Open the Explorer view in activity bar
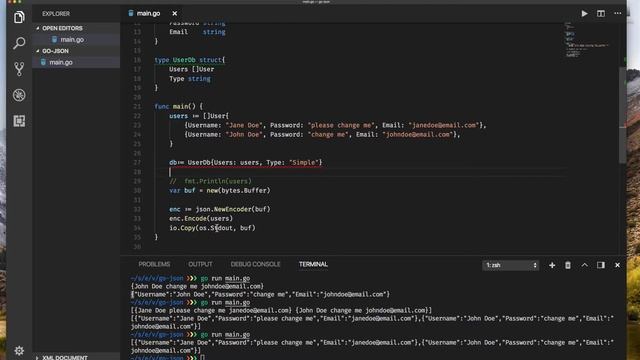 19,17
